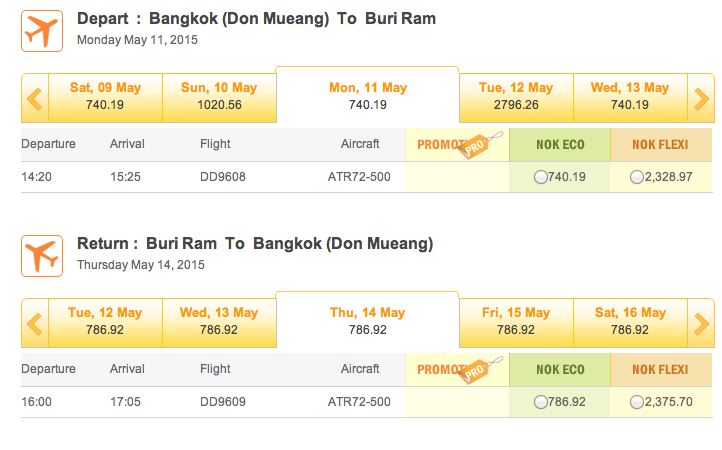
Task: Show later return dates with right arrow
Action: point(701,323)
